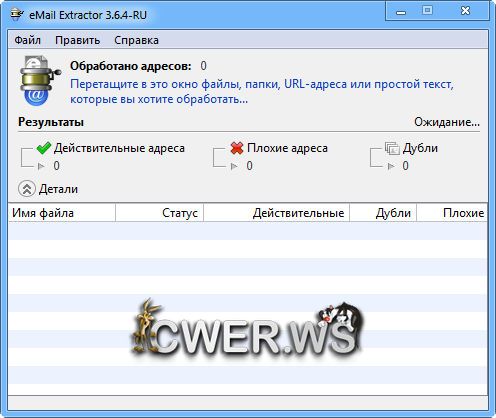Click the Детали label
The height and width of the screenshot is (418, 496).
click(58, 189)
